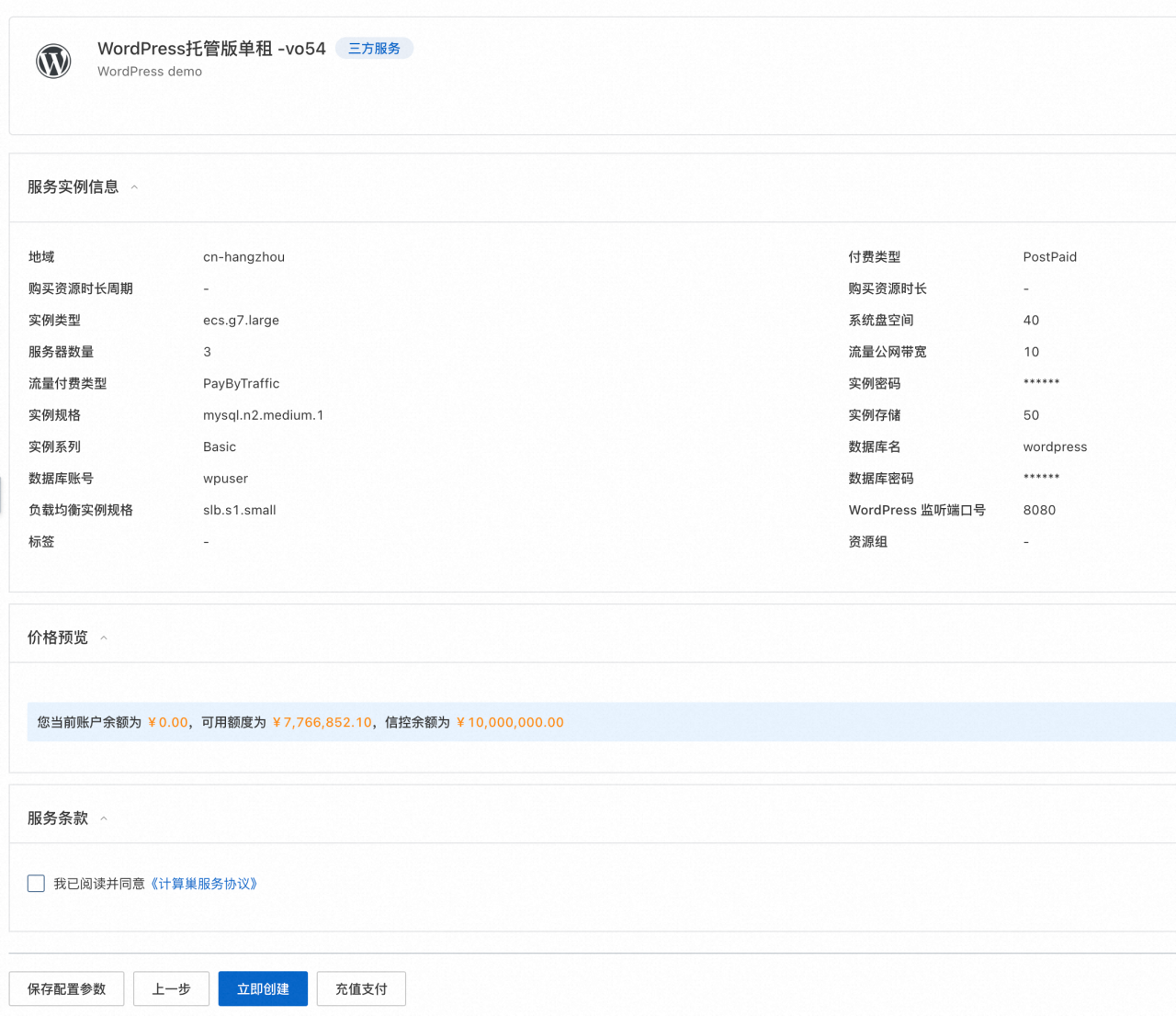The image size is (1176, 1016).
Task: Collapse the 价格预览 section chevron
Action: 104,638
